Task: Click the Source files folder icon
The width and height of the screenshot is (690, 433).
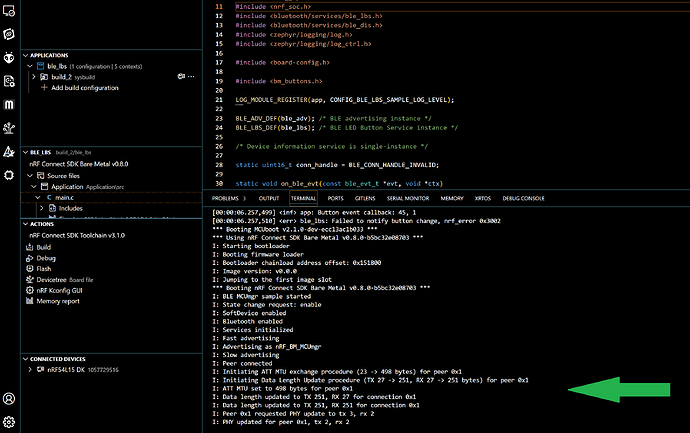Action: pos(40,176)
